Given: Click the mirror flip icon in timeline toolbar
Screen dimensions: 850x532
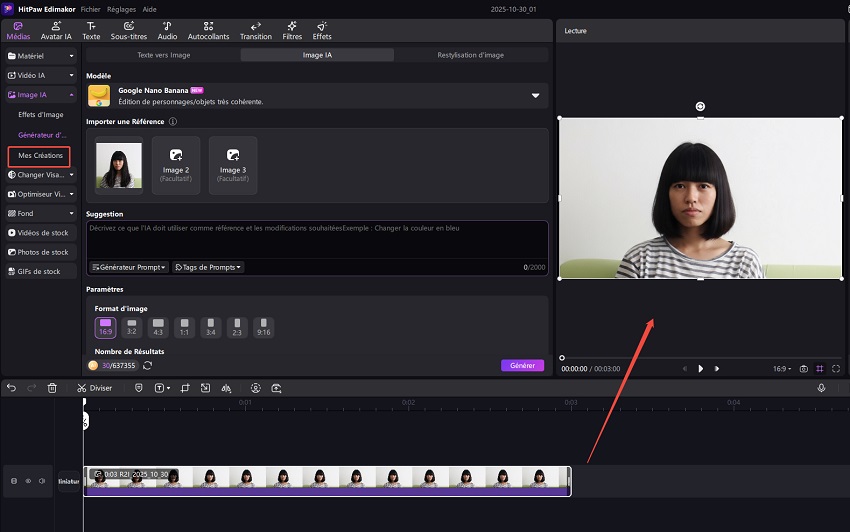Looking at the screenshot, I should [x=226, y=387].
